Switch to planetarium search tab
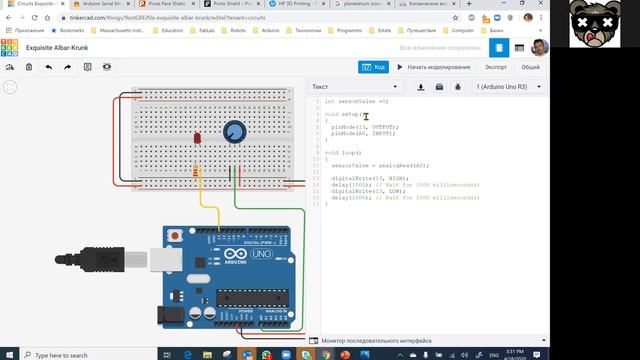The height and width of the screenshot is (360, 640). point(362,4)
